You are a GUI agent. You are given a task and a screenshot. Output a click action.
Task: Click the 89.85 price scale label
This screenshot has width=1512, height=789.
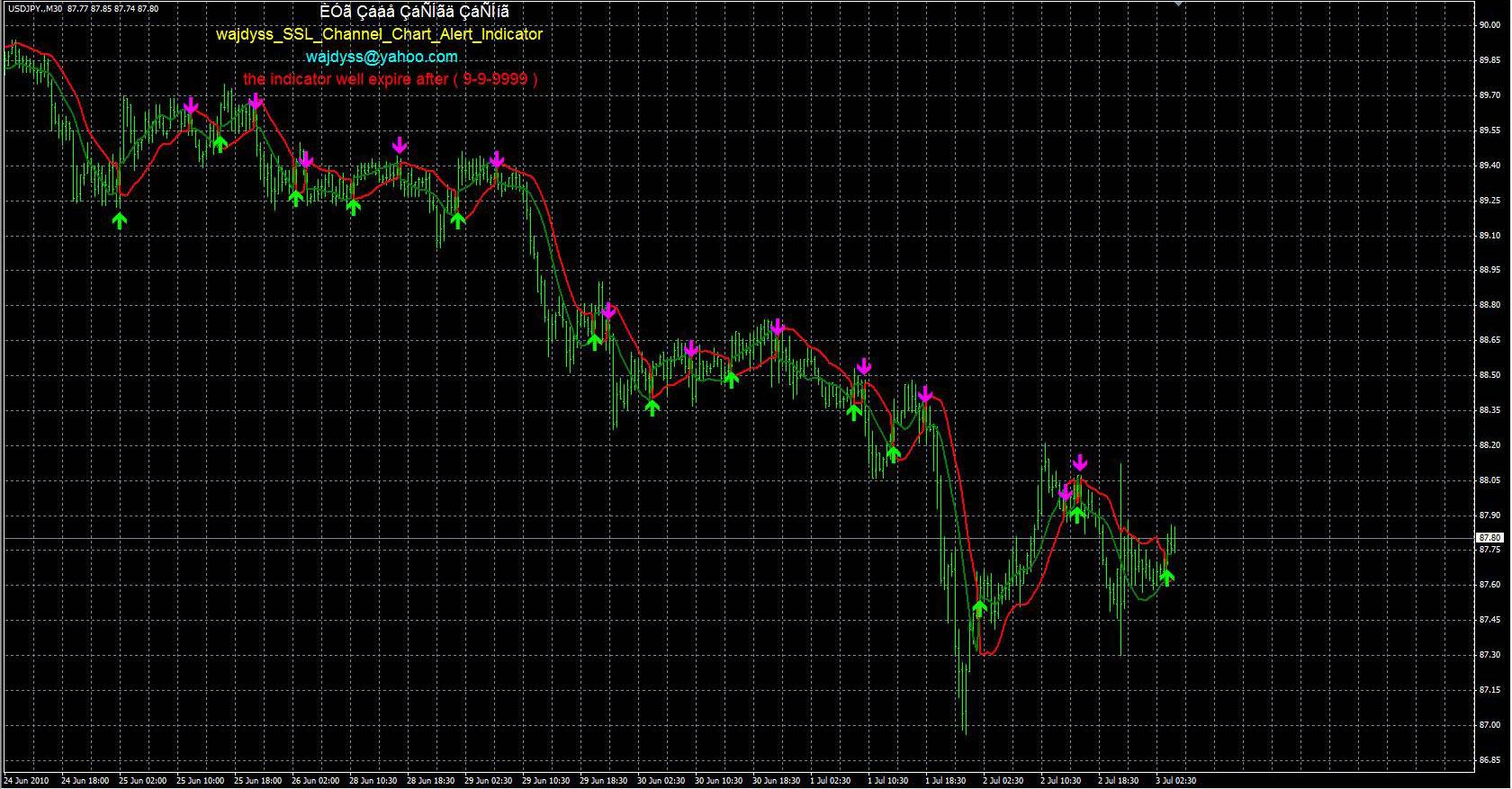click(1489, 60)
